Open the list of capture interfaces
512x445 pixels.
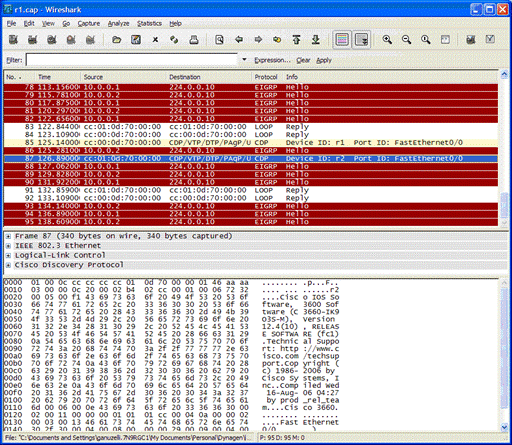(x=13, y=40)
